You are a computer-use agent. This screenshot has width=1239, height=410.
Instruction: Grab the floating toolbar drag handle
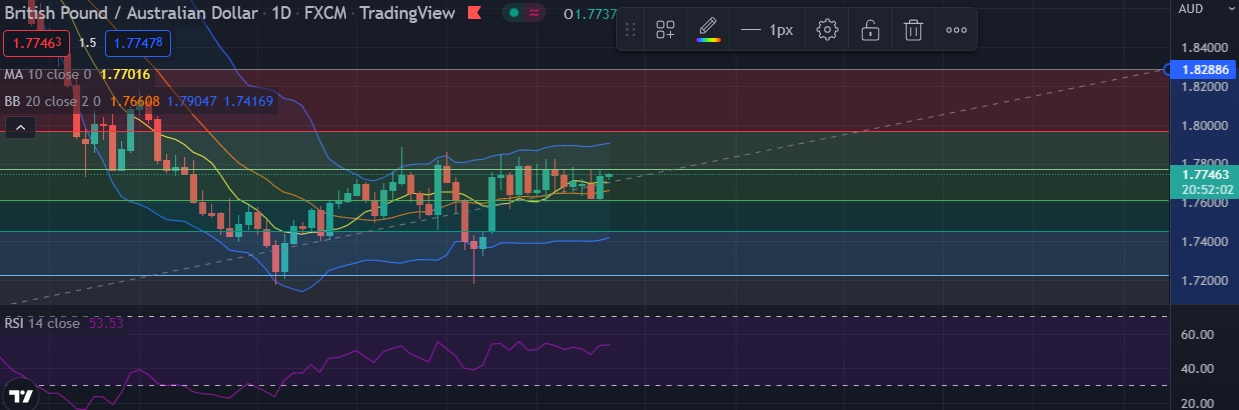(630, 30)
